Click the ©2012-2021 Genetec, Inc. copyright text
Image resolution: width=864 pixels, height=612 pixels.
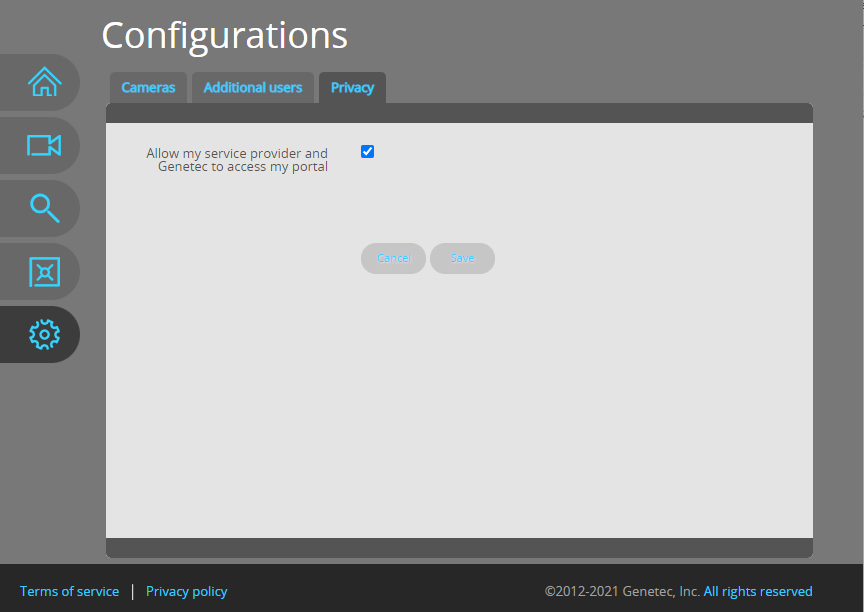621,591
